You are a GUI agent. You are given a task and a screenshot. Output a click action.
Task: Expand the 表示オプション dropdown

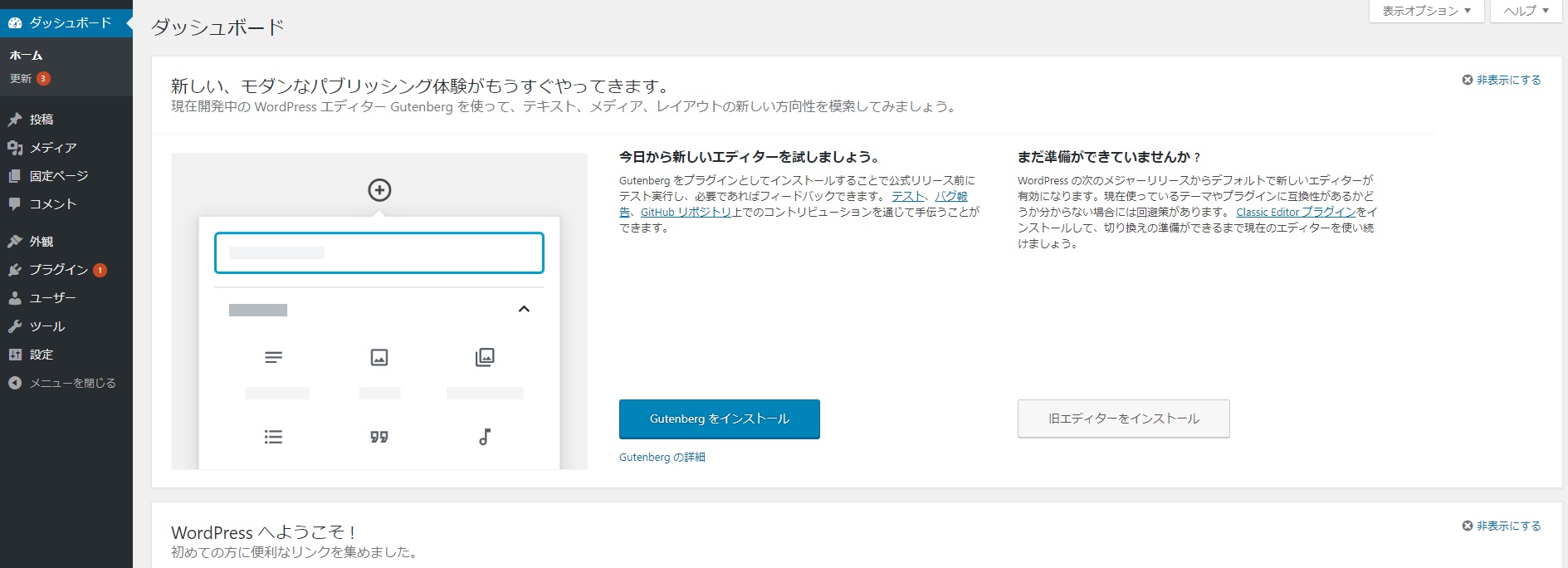[1426, 11]
